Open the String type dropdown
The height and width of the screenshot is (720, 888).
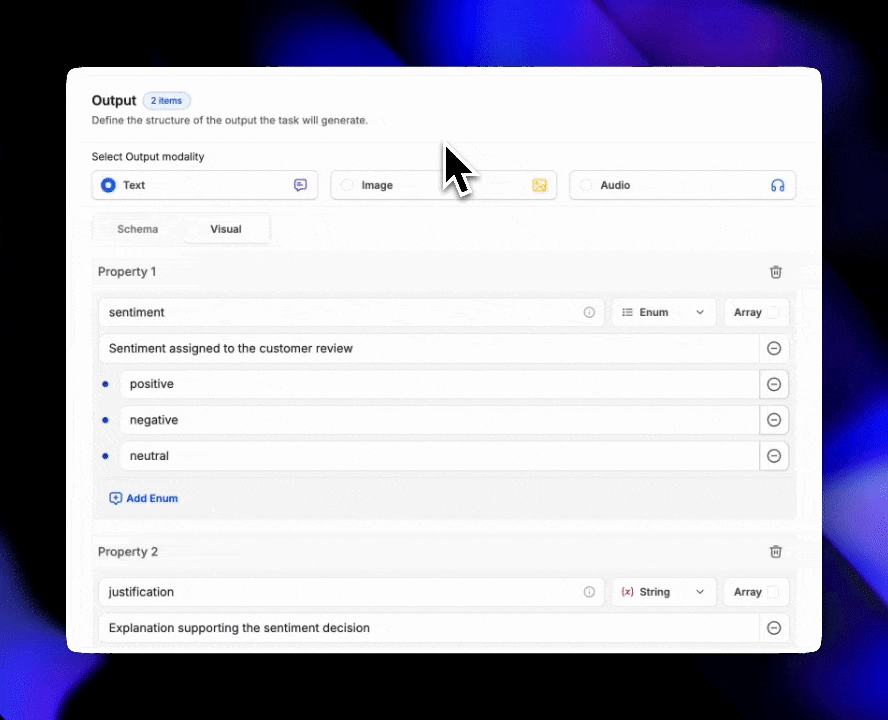(x=664, y=592)
